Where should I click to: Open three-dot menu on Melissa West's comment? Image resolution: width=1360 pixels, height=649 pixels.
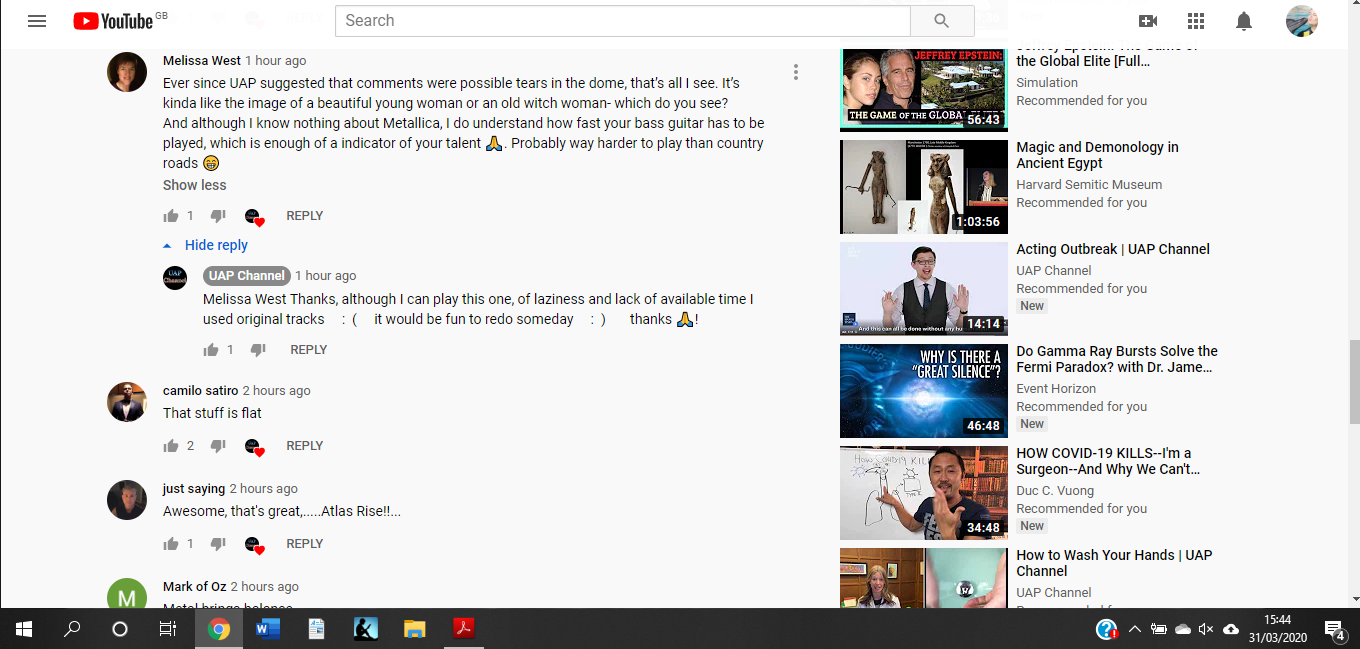796,72
